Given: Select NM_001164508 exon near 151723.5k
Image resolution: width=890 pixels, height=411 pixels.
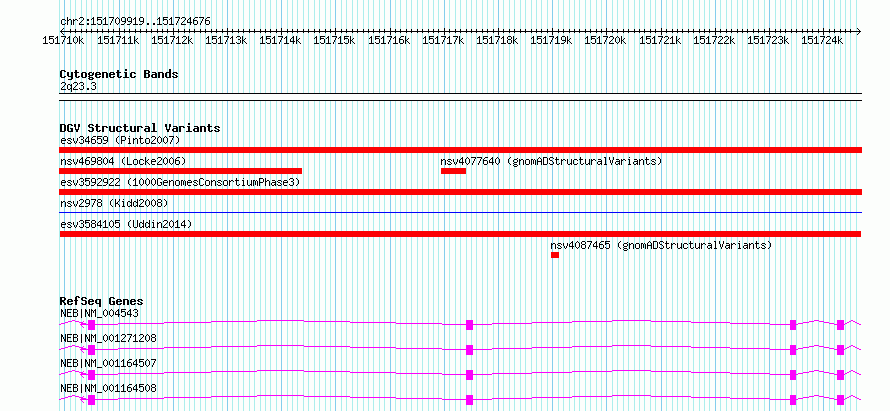Looking at the screenshot, I should point(793,400).
